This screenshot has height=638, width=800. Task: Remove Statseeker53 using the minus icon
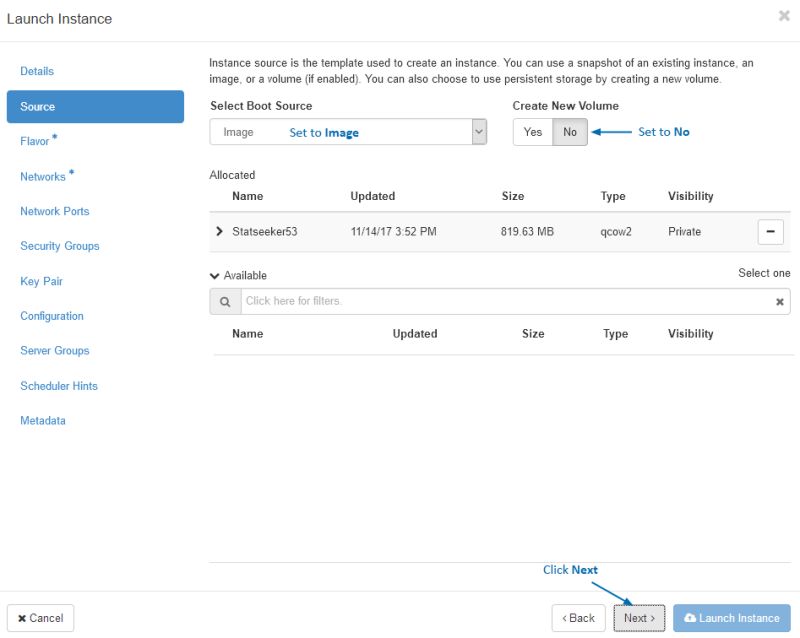[x=771, y=231]
